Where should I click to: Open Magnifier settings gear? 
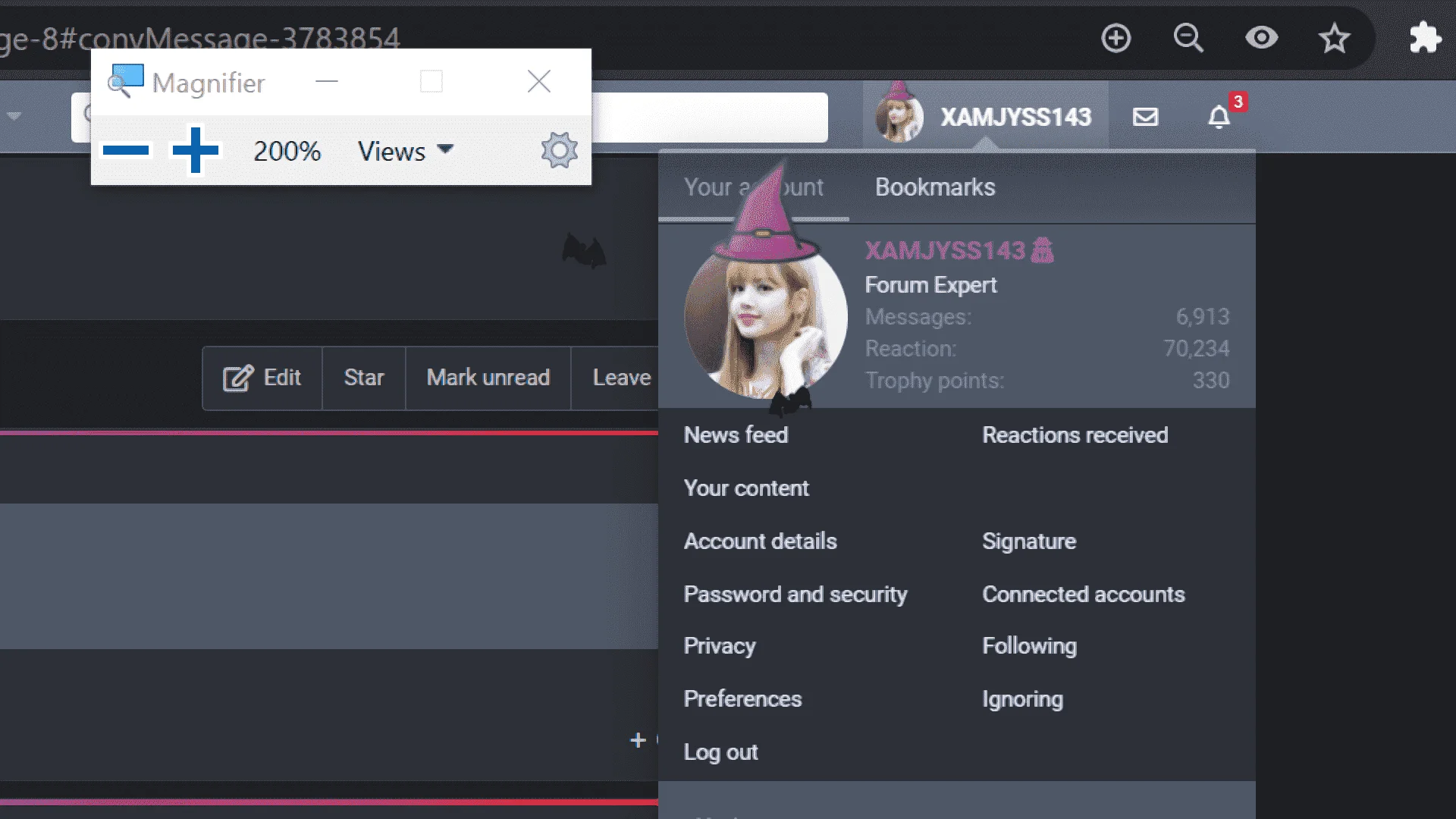[x=560, y=150]
